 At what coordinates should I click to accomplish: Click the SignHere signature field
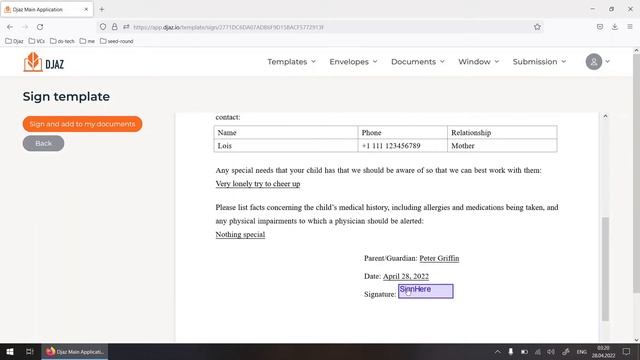(426, 291)
